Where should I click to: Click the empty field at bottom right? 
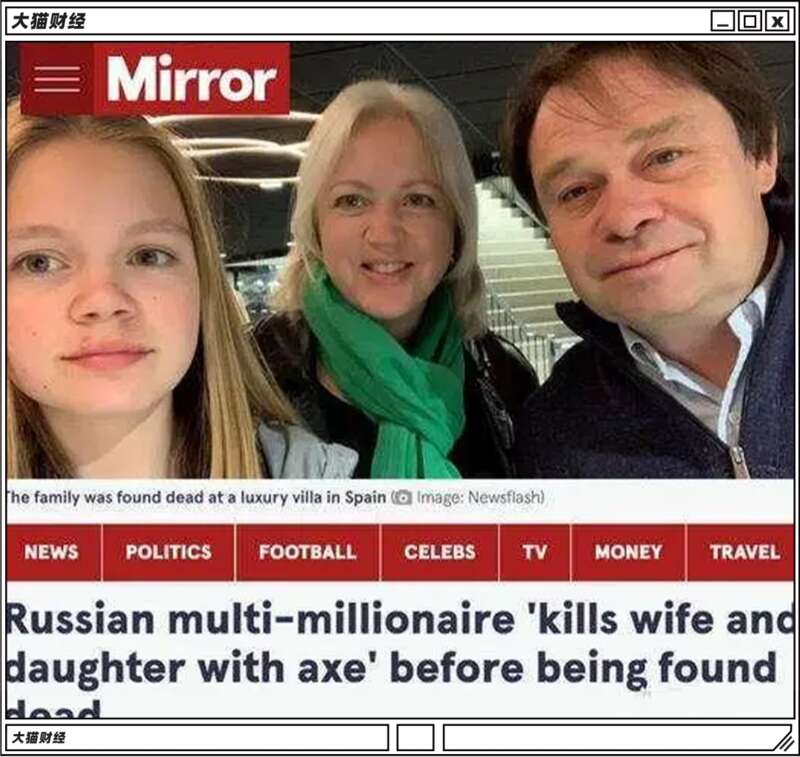(607, 738)
